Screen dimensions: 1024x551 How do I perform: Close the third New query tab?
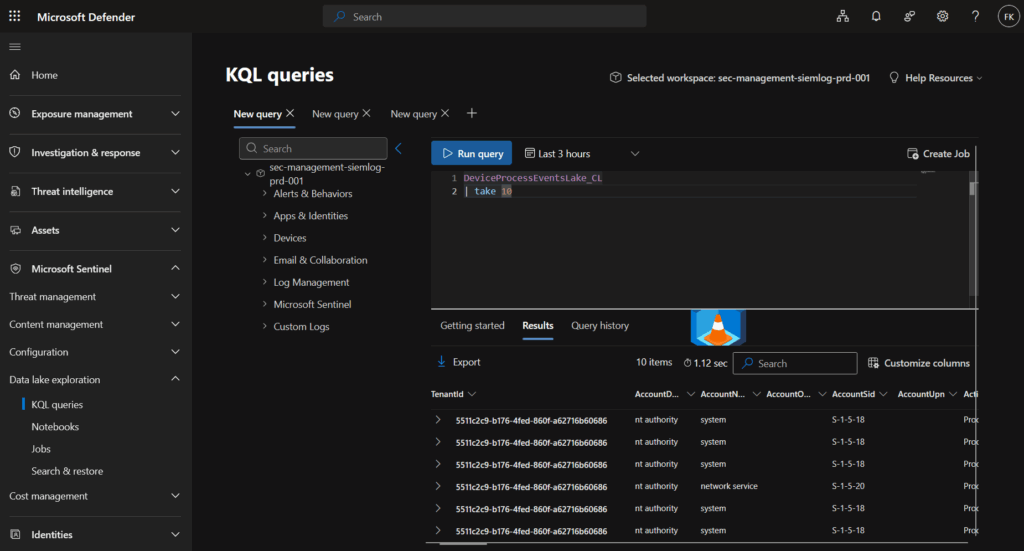point(445,113)
